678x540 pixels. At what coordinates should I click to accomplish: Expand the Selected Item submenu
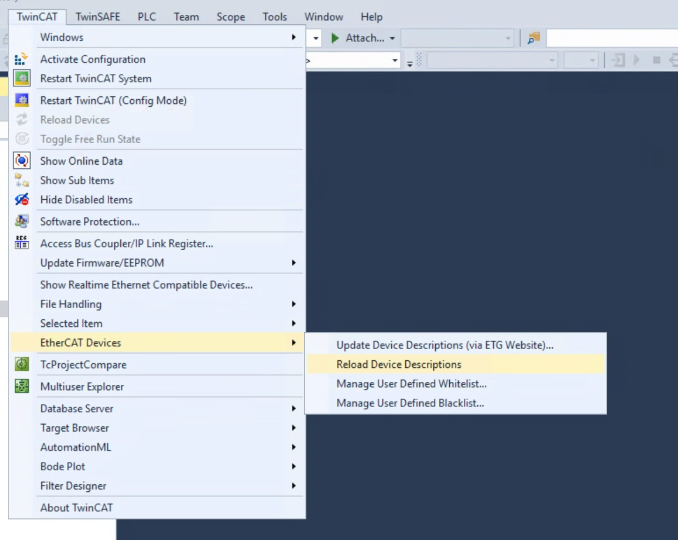[157, 323]
